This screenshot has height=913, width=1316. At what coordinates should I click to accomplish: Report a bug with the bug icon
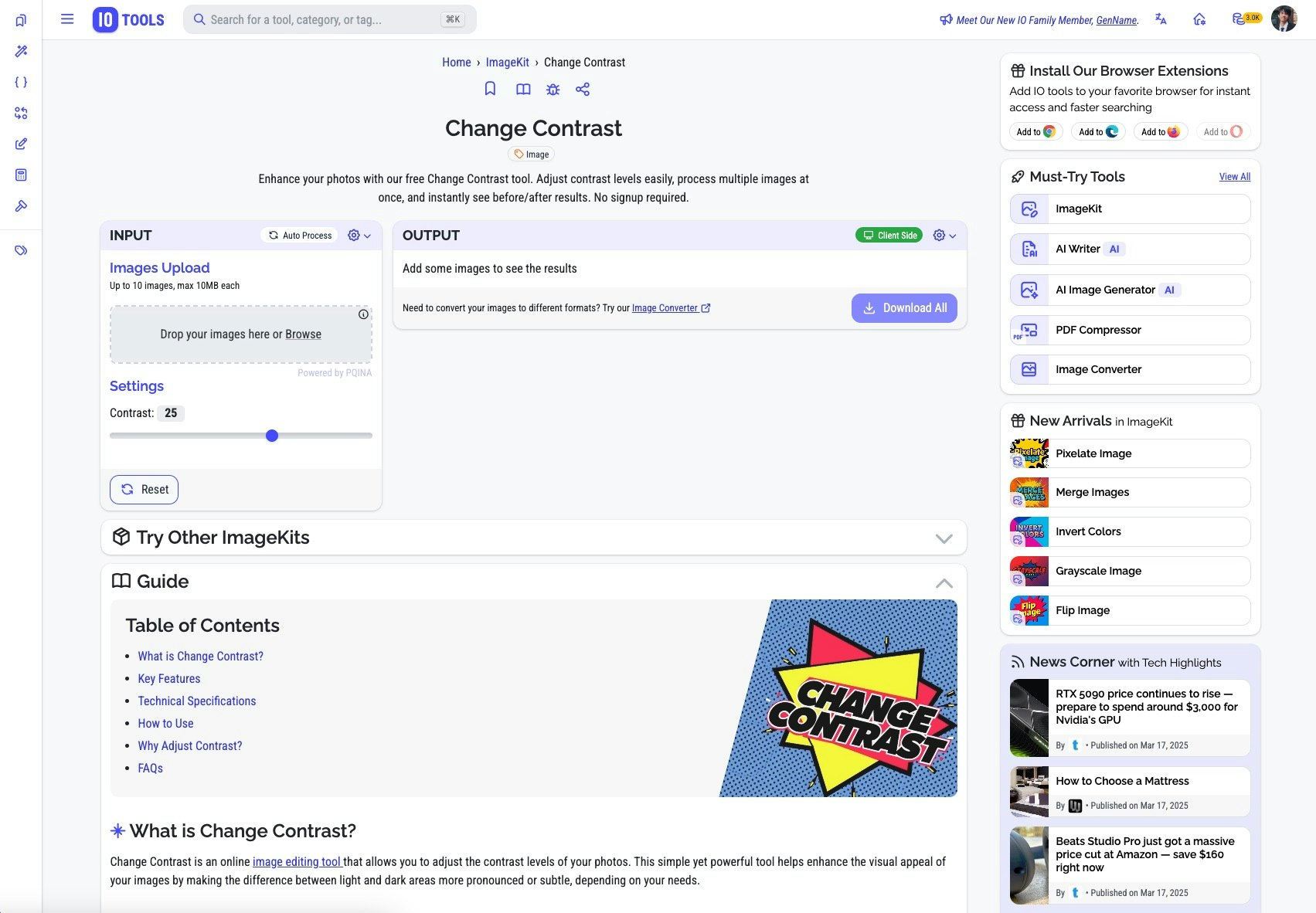(553, 89)
